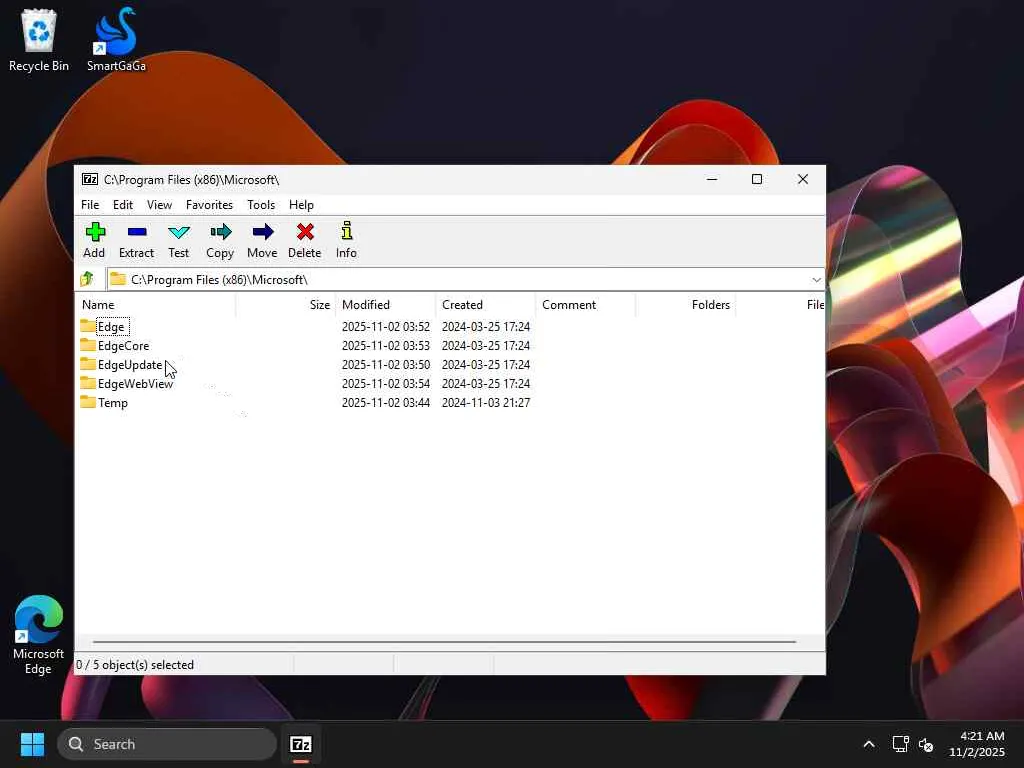Select the Edge folder icon
This screenshot has width=1024, height=768.
coord(88,326)
